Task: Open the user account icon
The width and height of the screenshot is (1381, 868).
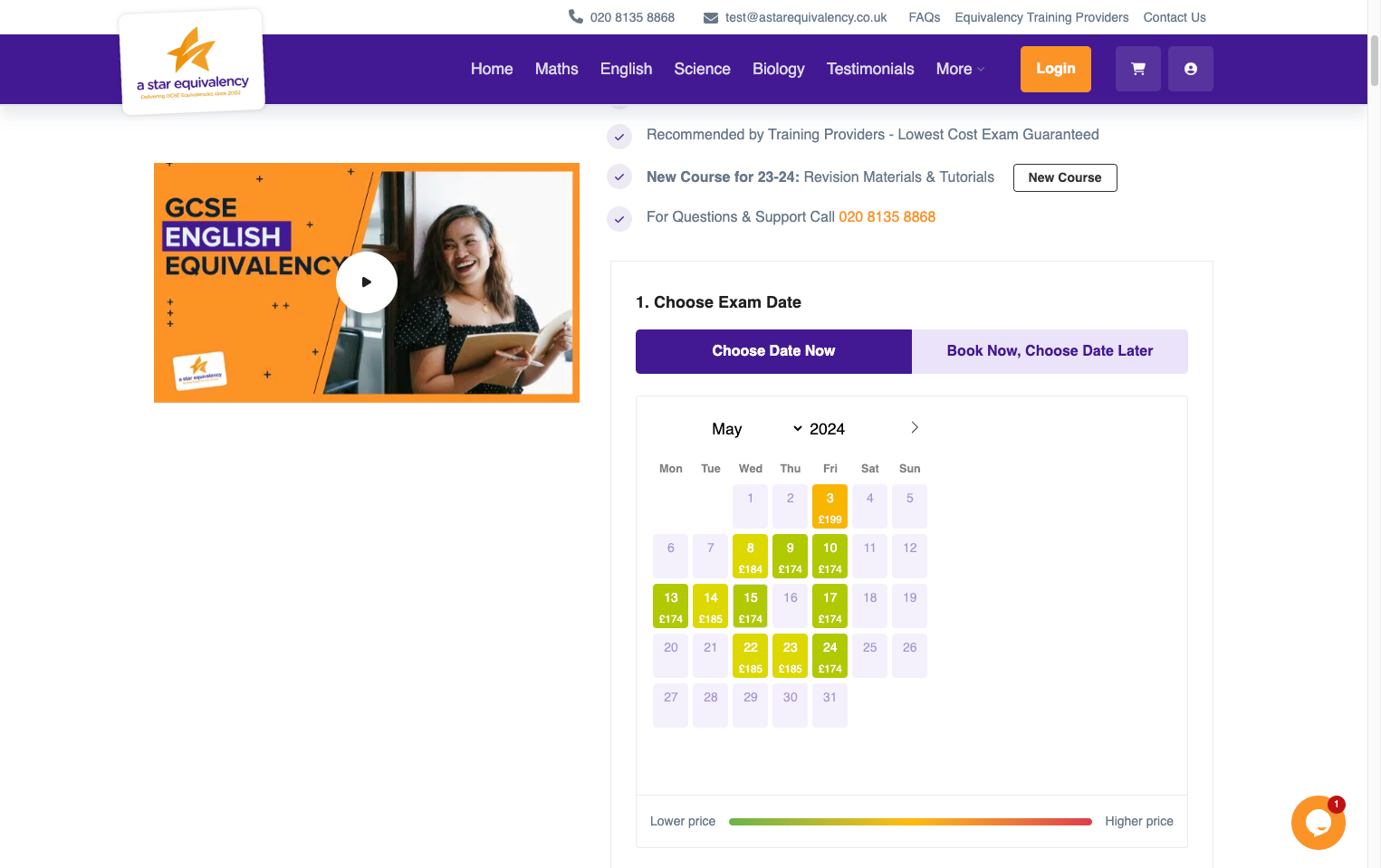Action: tap(1191, 69)
